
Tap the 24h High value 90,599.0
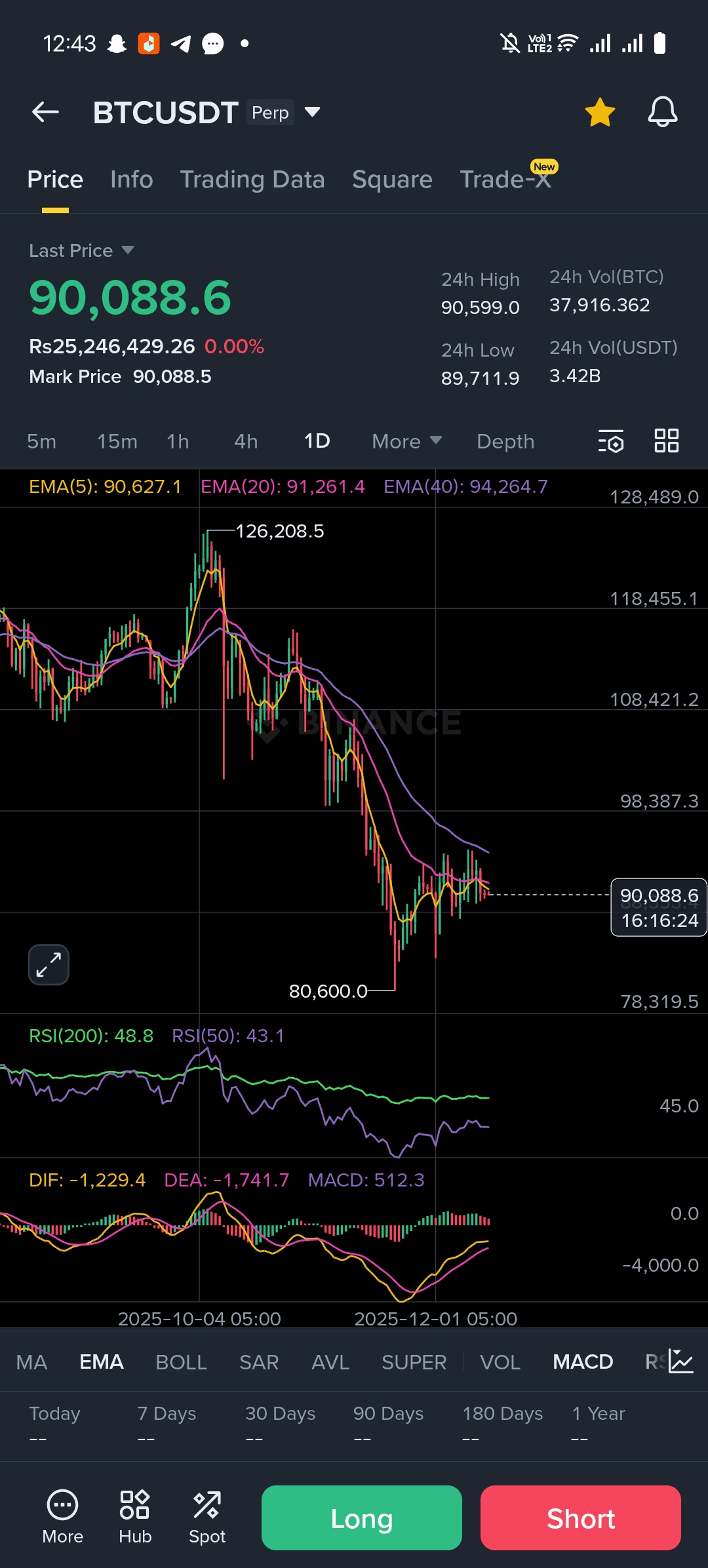pos(481,307)
